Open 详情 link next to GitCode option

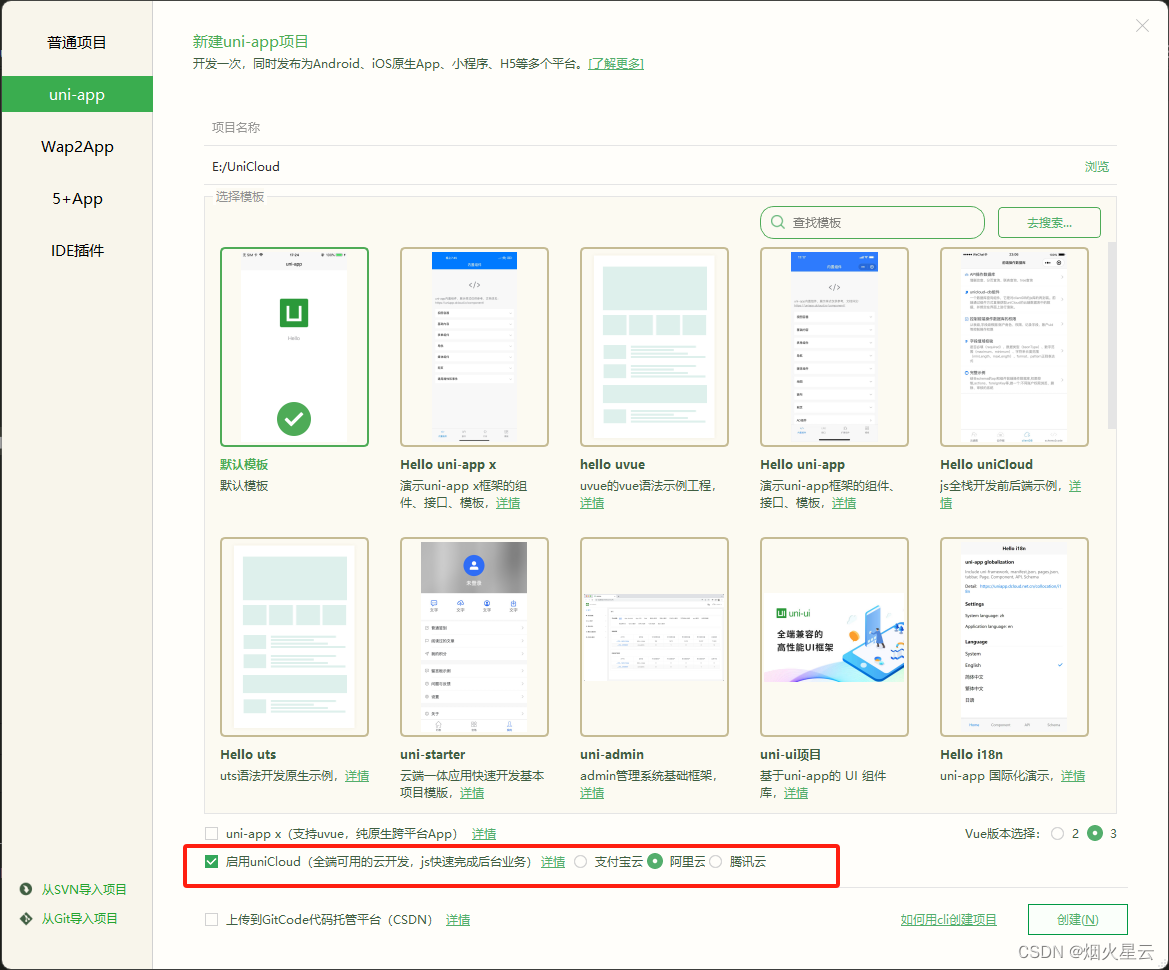click(458, 921)
